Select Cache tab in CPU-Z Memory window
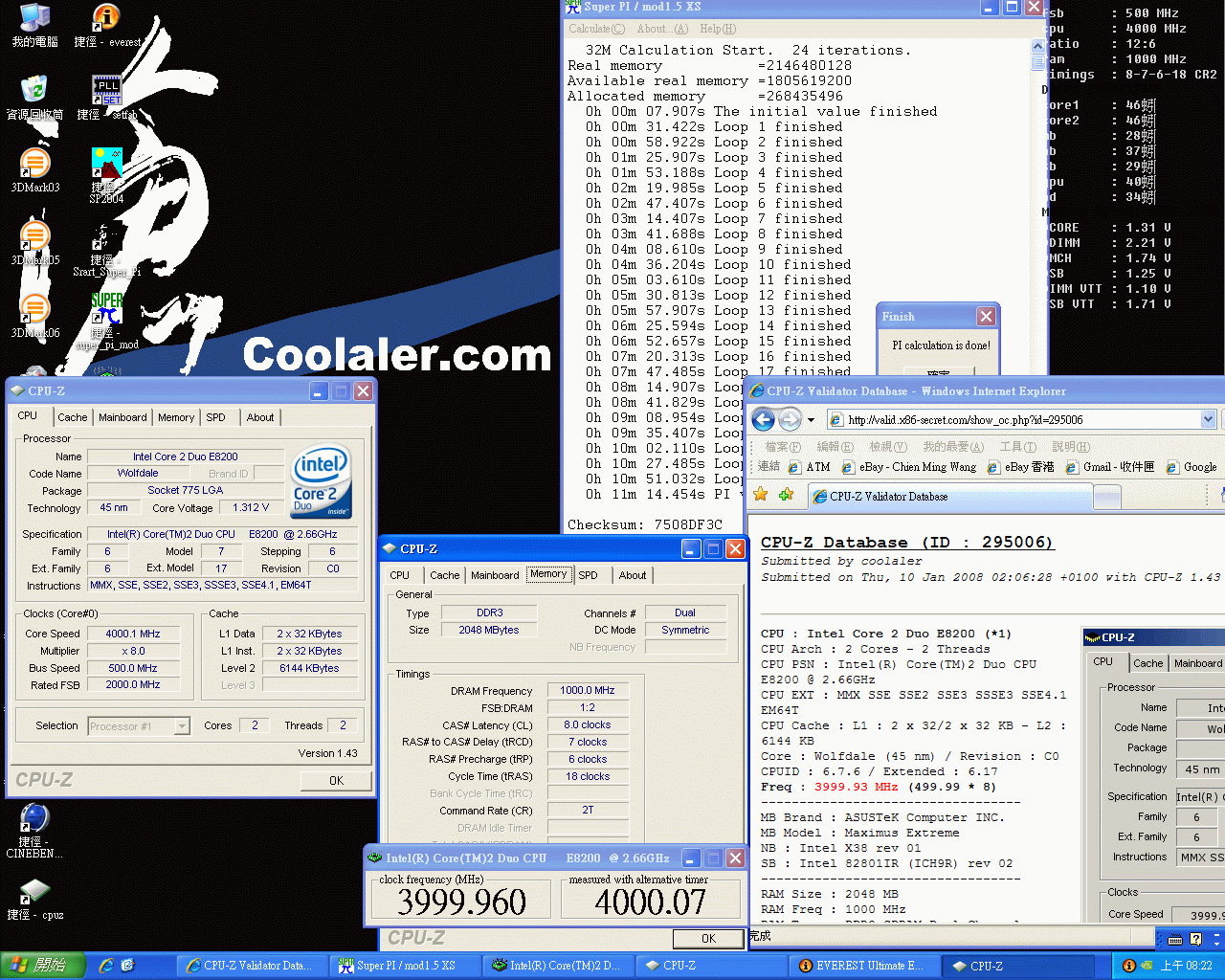Image resolution: width=1225 pixels, height=980 pixels. (444, 575)
